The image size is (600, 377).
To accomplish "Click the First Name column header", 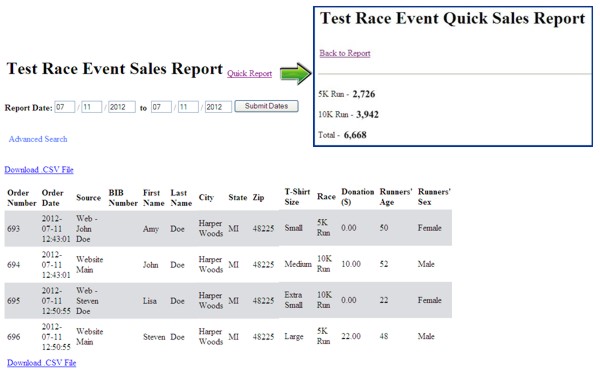I will click(153, 198).
